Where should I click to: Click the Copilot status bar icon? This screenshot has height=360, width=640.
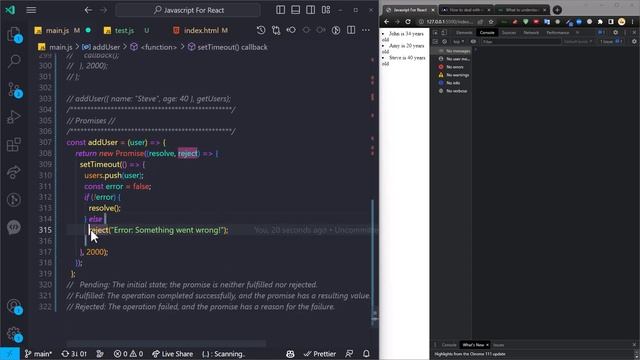coord(290,354)
